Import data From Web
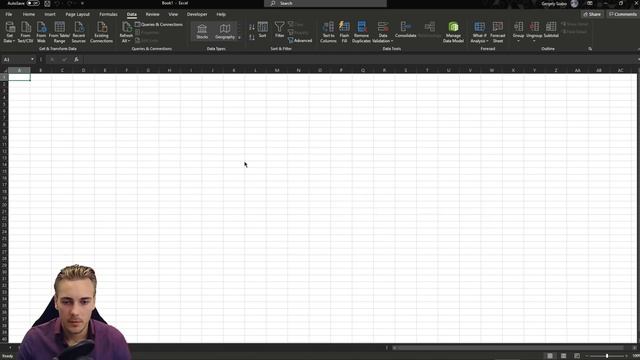 (41, 32)
